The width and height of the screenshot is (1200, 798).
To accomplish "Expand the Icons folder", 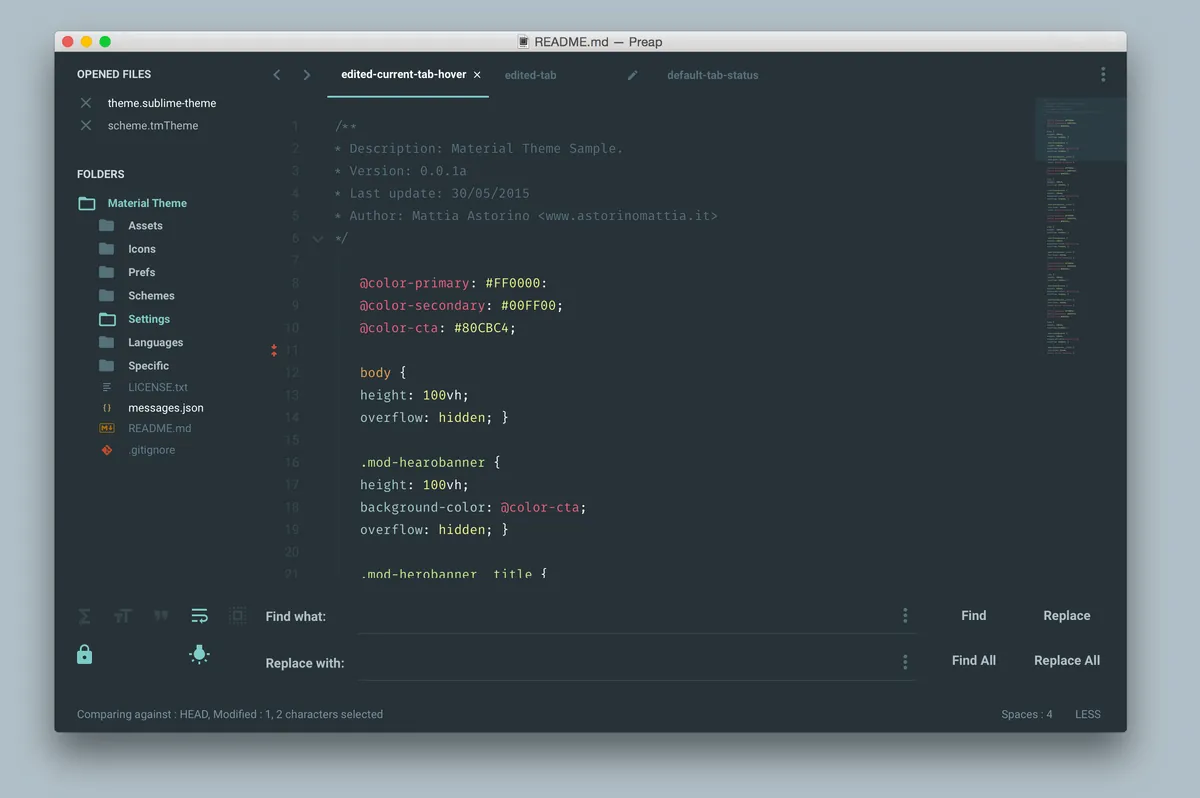I will [x=107, y=249].
